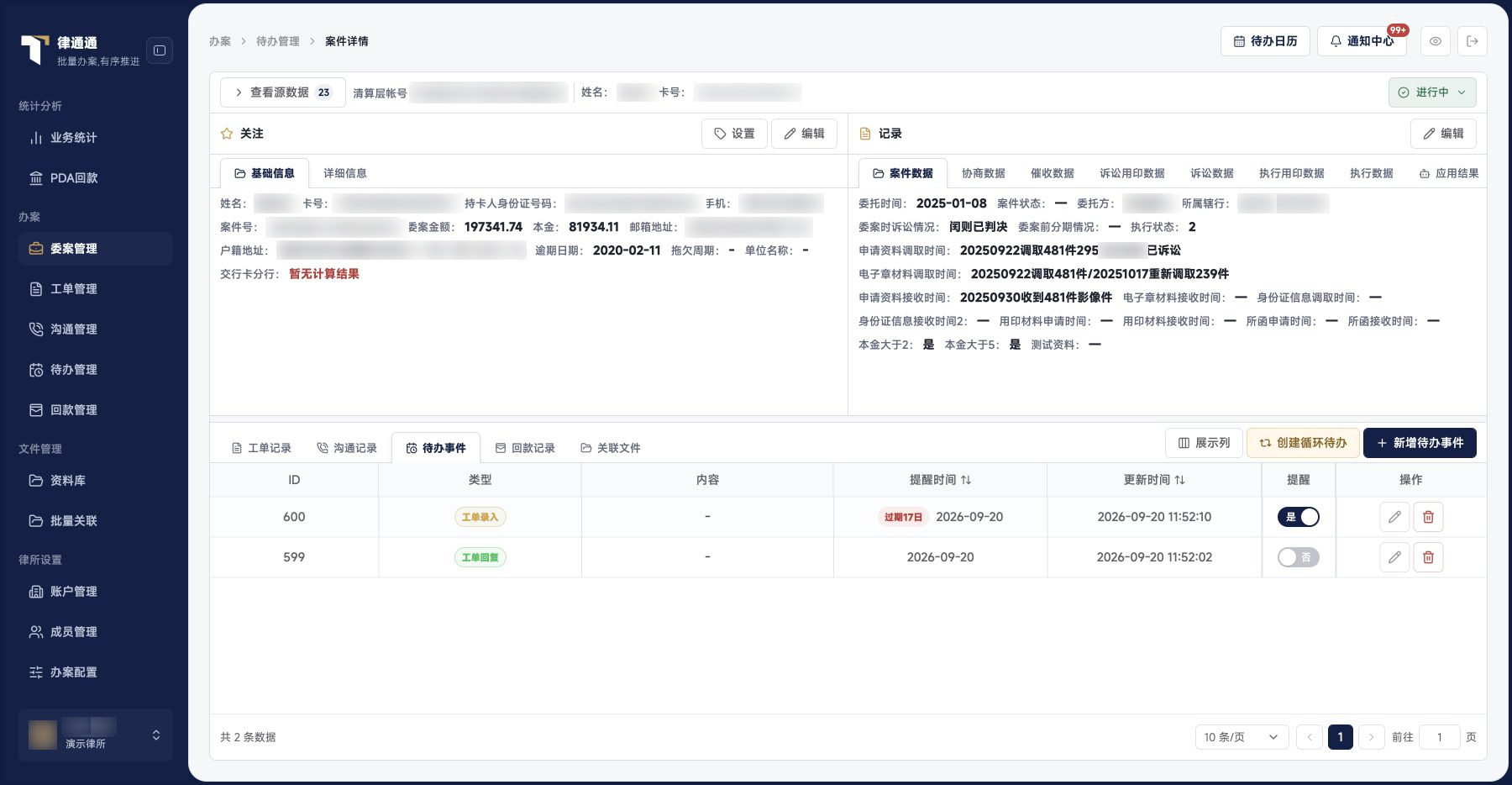Turn off reminder toggle for row 600
The height and width of the screenshot is (785, 1512).
[x=1299, y=517]
